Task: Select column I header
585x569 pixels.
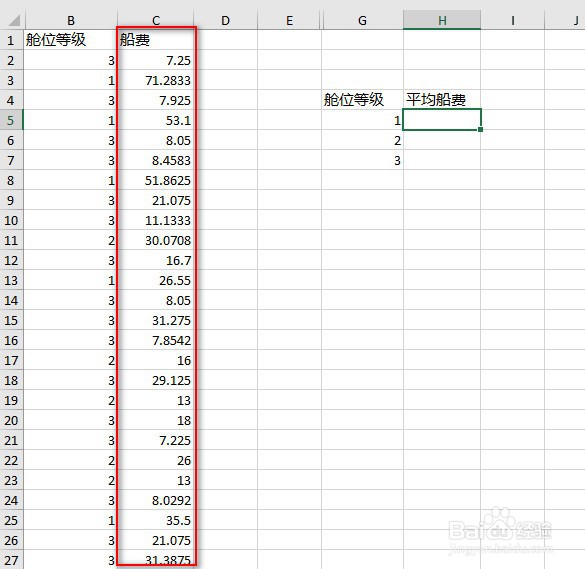Action: pos(513,20)
